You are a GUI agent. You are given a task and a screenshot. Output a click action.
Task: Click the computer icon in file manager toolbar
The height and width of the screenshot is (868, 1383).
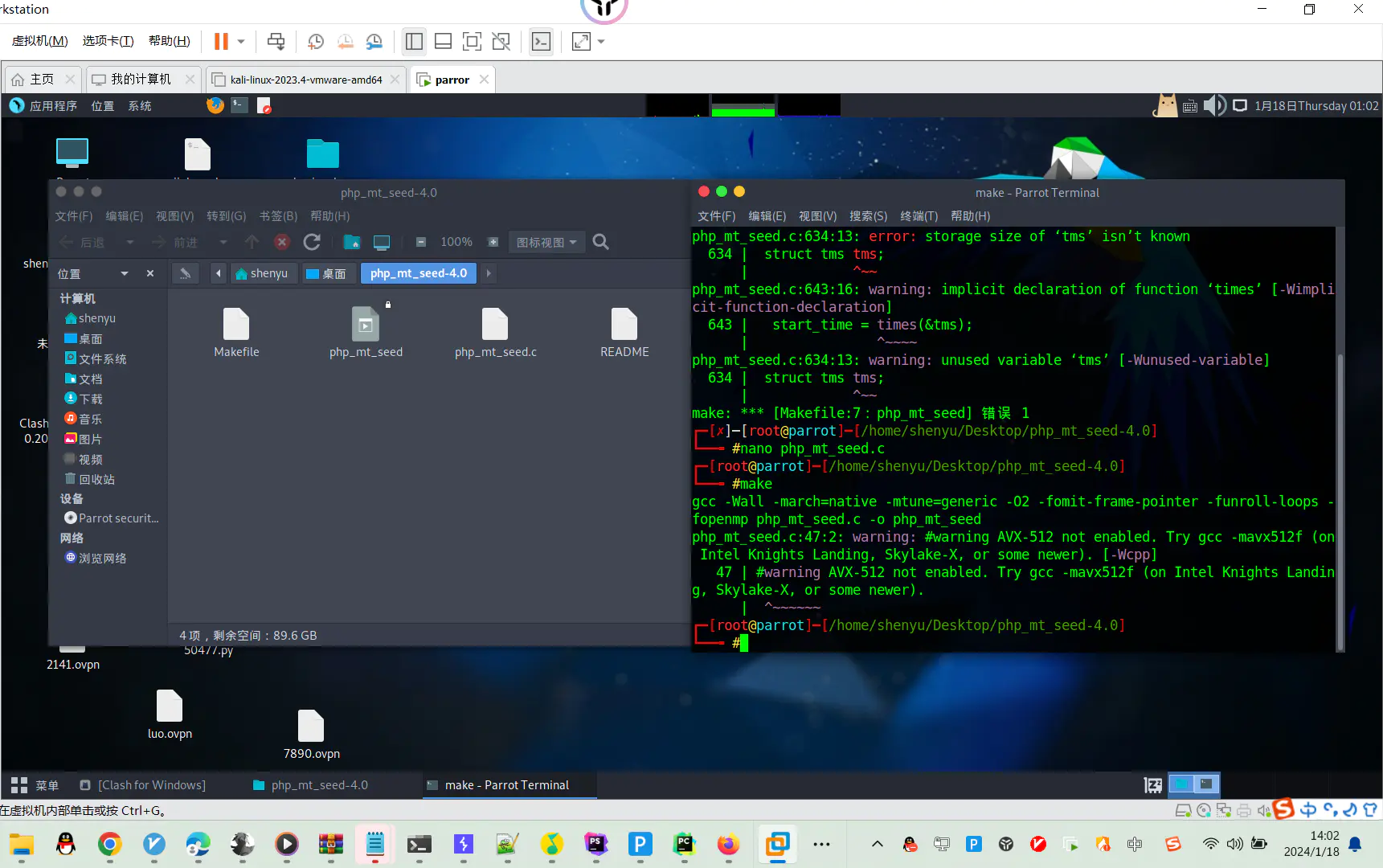(x=382, y=242)
